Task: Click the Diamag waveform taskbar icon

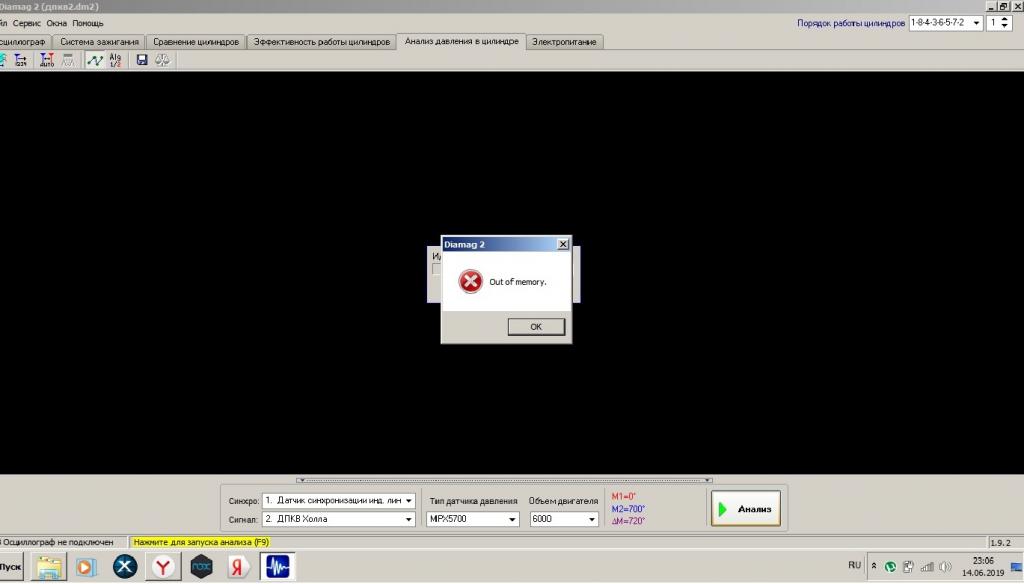Action: (278, 566)
